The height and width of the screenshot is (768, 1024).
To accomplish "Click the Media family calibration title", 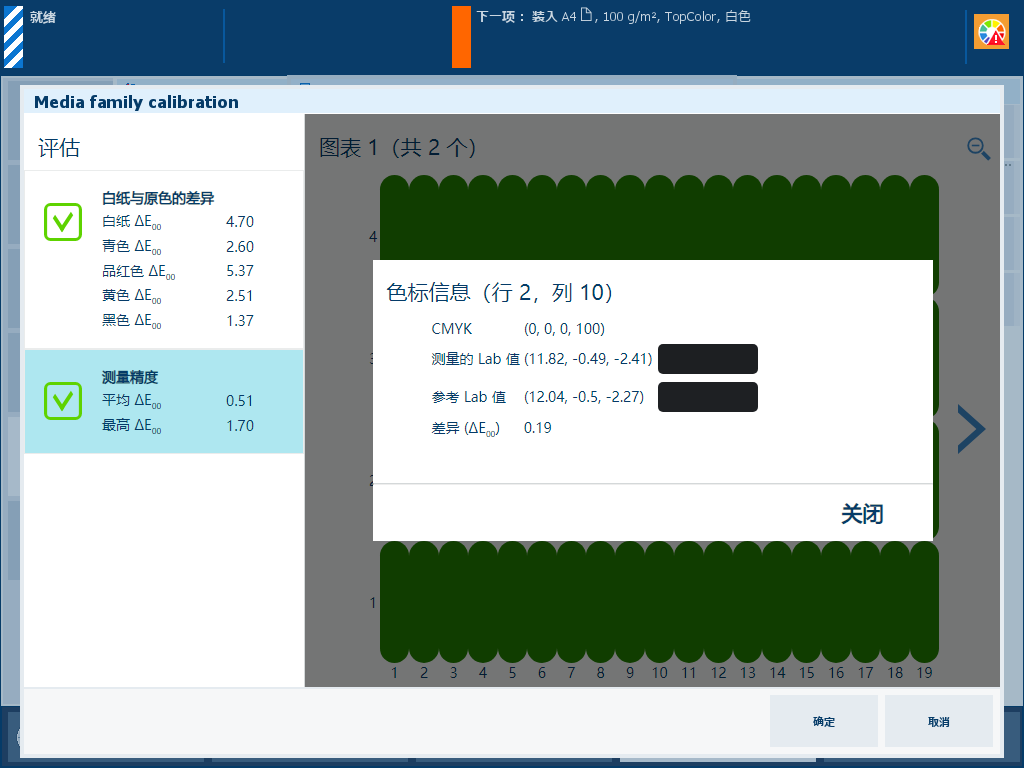I will click(136, 102).
